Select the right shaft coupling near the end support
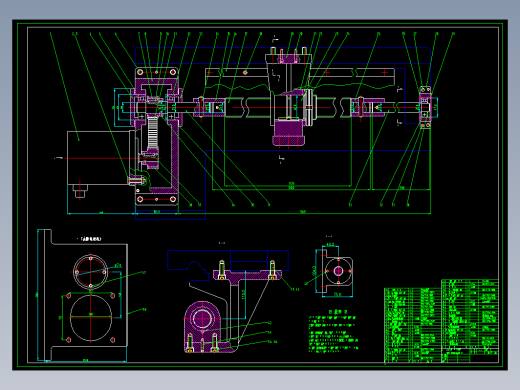This screenshot has width=520, height=390. [x=367, y=107]
